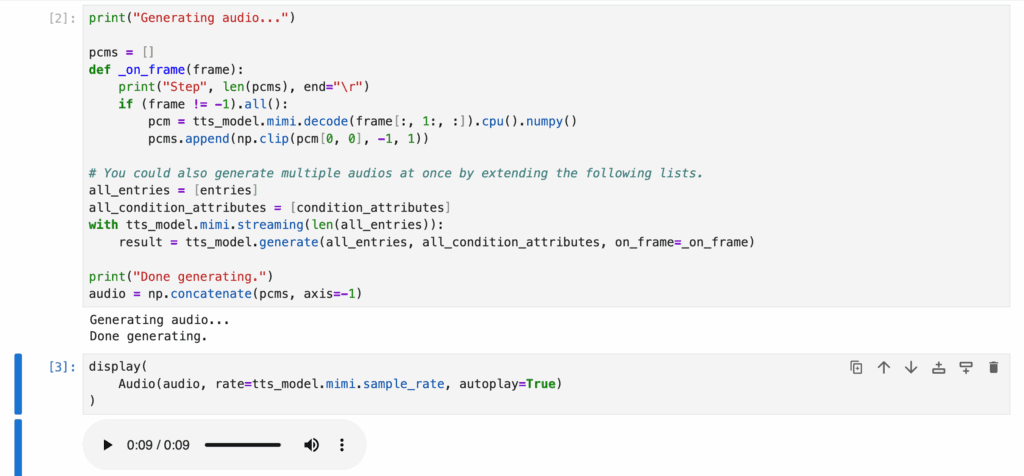The height and width of the screenshot is (476, 1024).
Task: Click the blue collapse bar beside cell 3 input
Action: (x=18, y=384)
